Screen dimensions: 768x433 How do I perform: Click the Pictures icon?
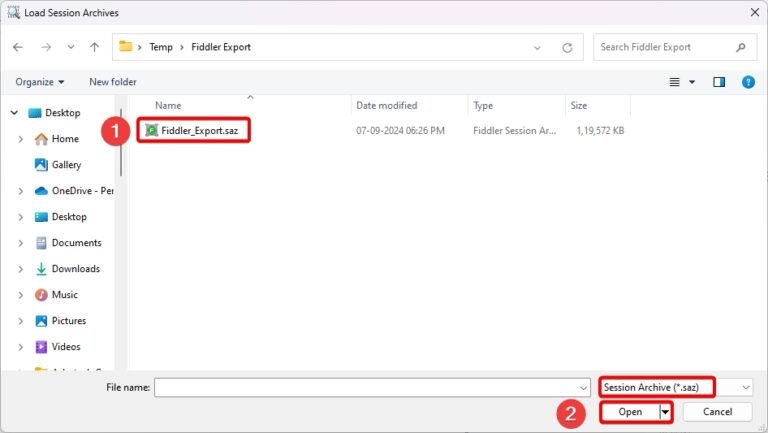click(x=41, y=321)
